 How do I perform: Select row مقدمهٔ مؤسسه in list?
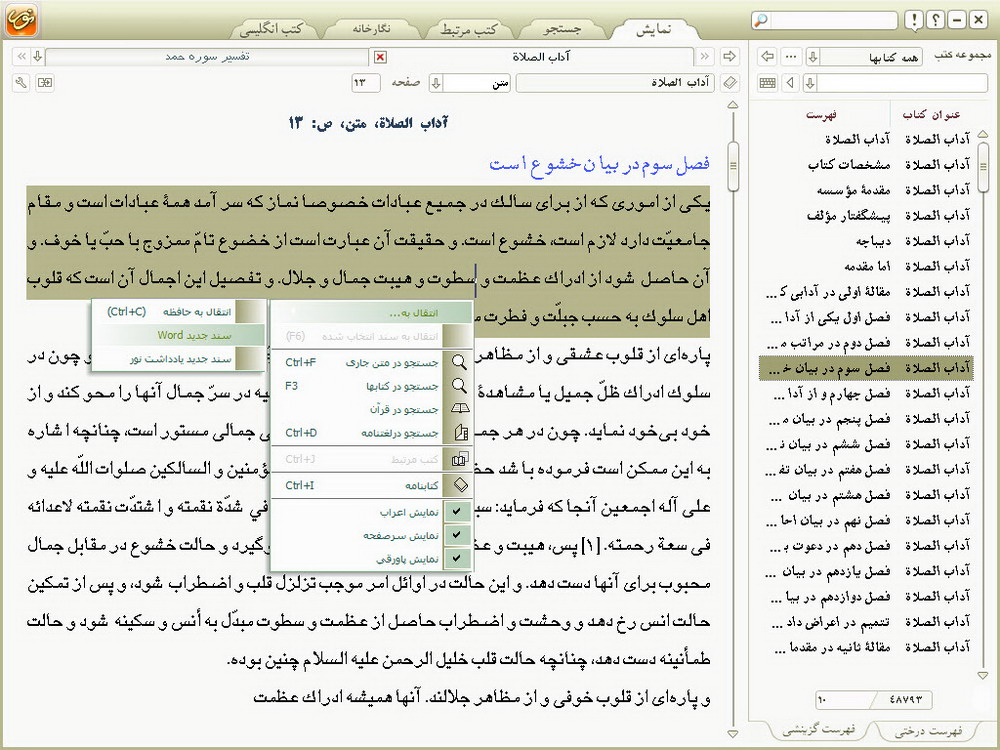click(x=866, y=190)
